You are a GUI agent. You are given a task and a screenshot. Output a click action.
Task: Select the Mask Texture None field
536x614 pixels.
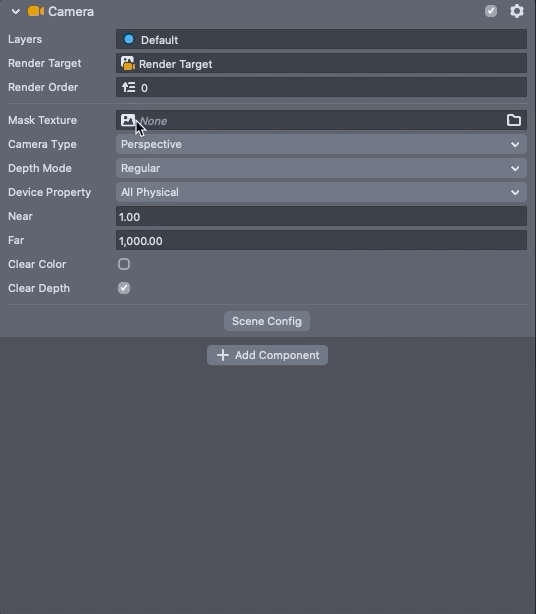[321, 120]
